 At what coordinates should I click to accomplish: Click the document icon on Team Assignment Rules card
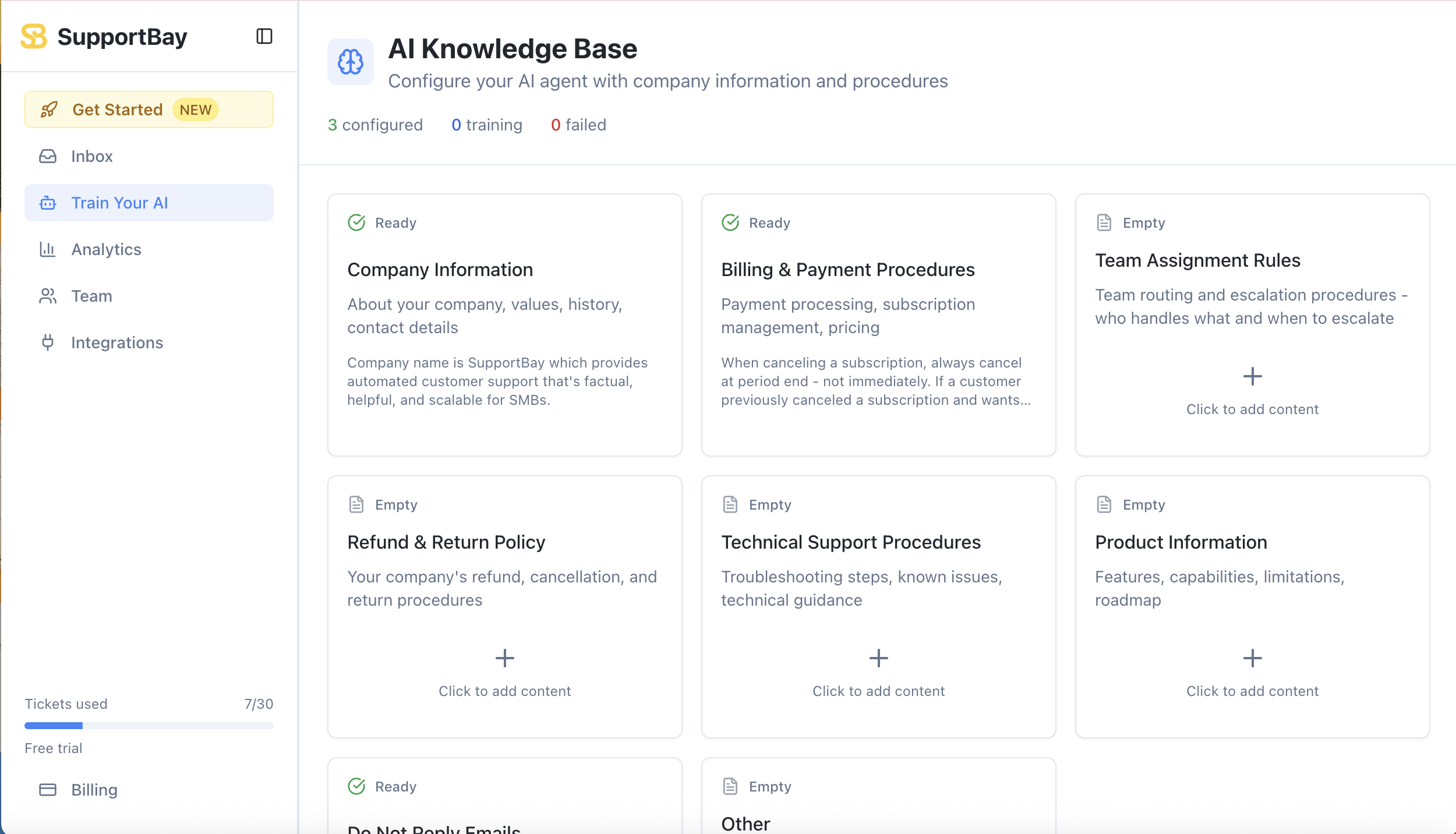tap(1104, 222)
